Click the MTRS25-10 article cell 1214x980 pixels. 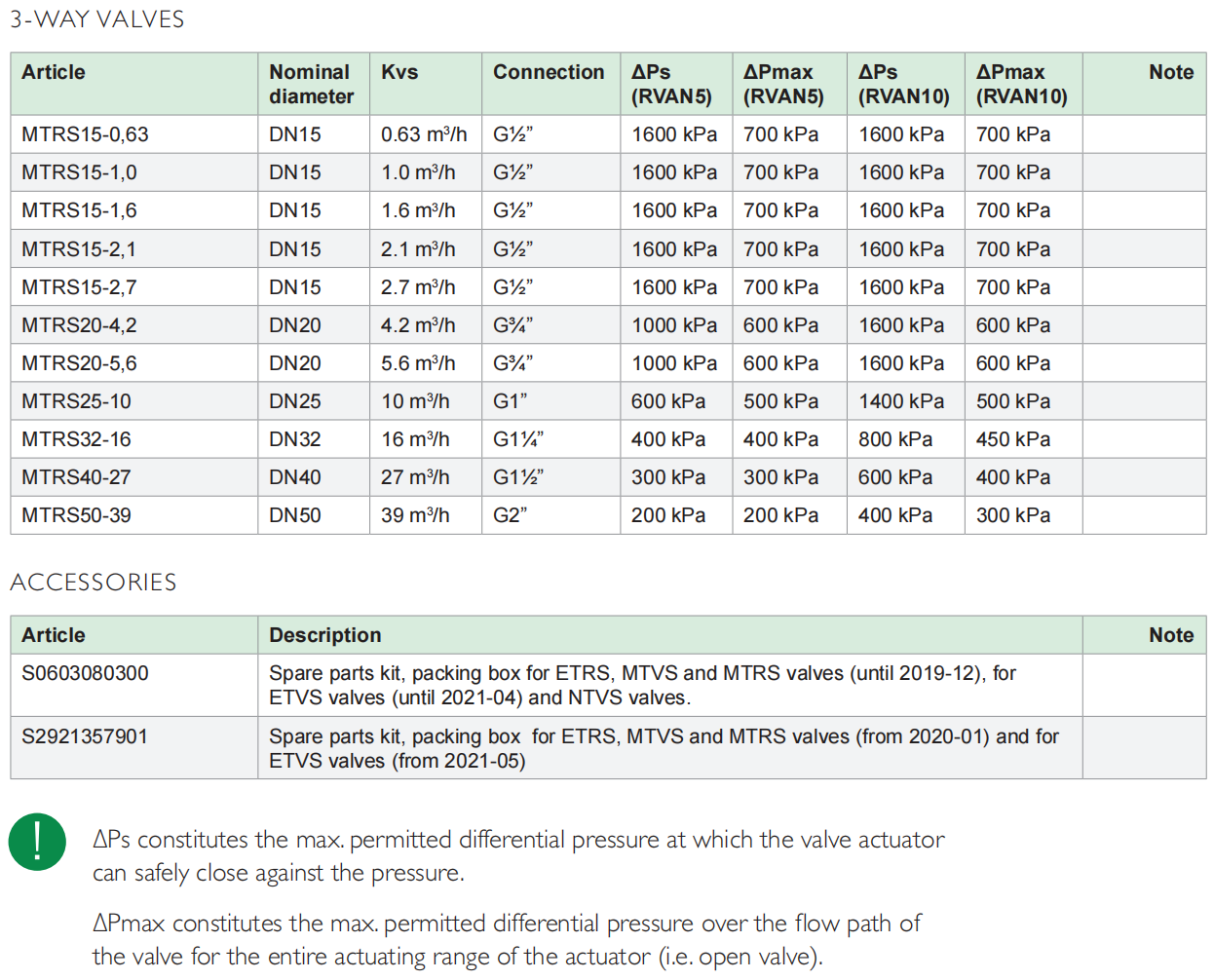coord(76,401)
